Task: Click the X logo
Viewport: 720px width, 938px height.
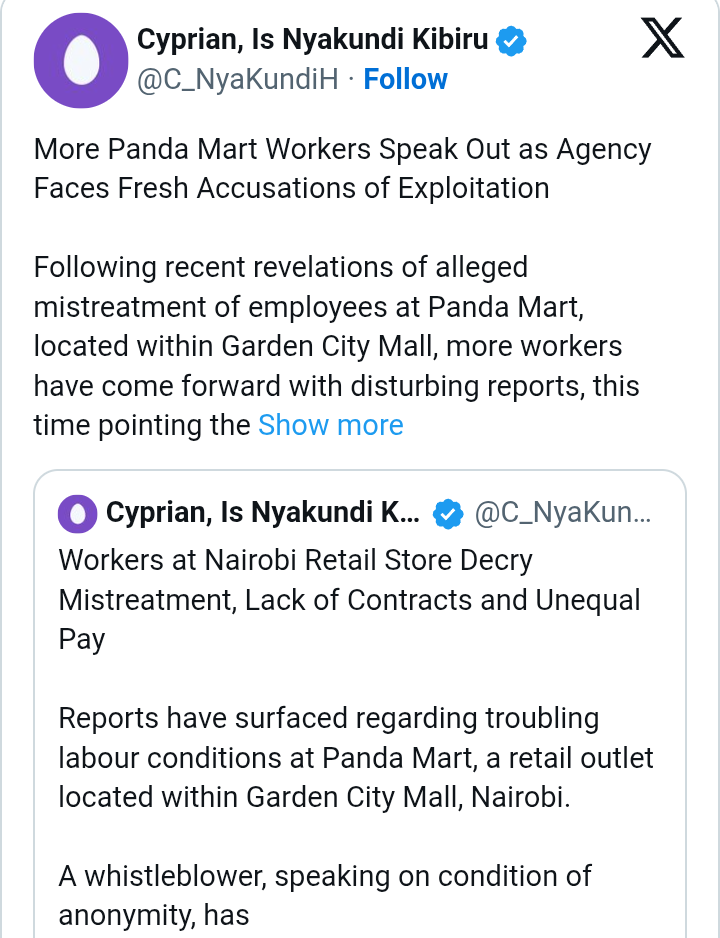Action: pos(662,41)
